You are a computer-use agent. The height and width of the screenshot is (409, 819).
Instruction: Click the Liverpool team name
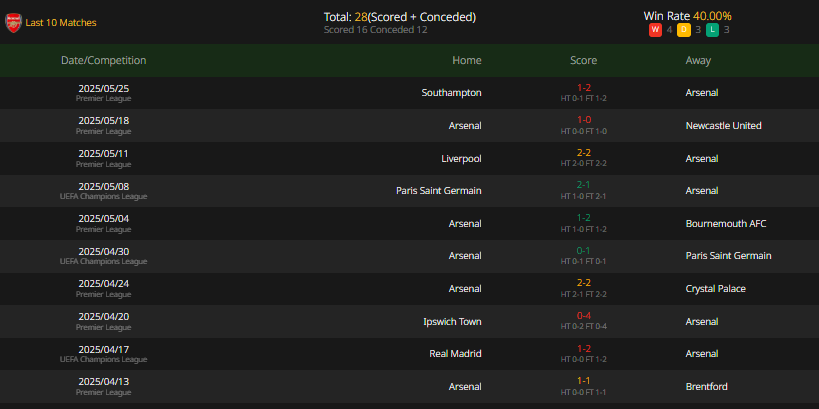pos(461,159)
